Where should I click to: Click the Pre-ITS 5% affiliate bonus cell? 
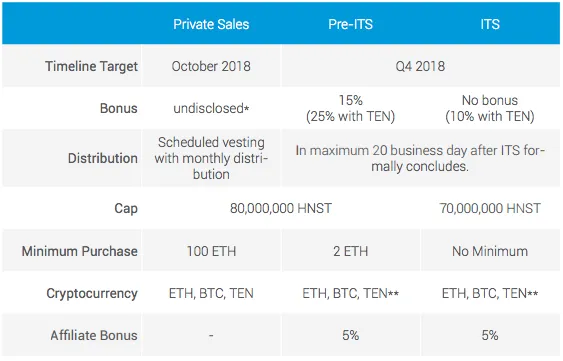(350, 335)
